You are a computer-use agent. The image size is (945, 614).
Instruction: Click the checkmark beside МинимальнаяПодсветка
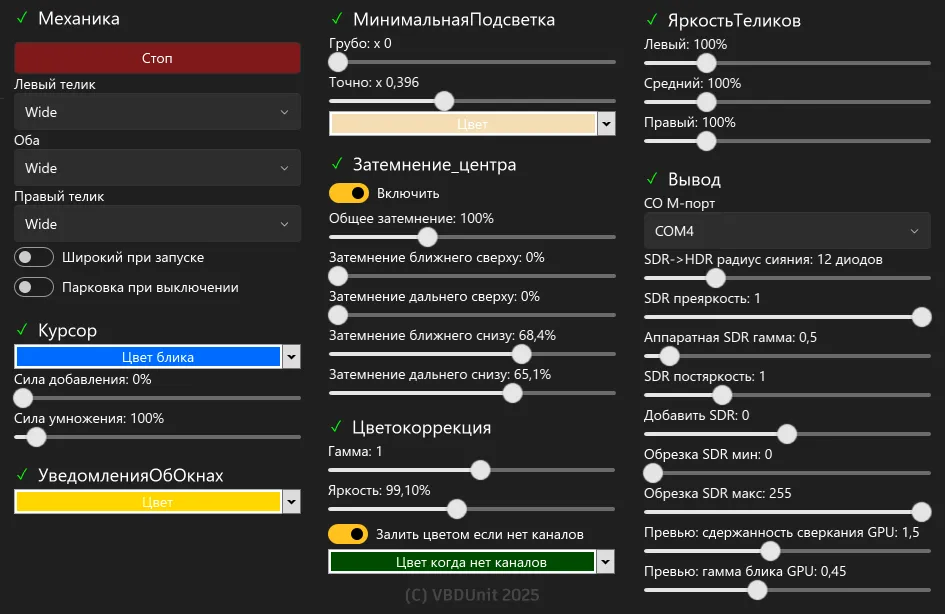tap(337, 20)
